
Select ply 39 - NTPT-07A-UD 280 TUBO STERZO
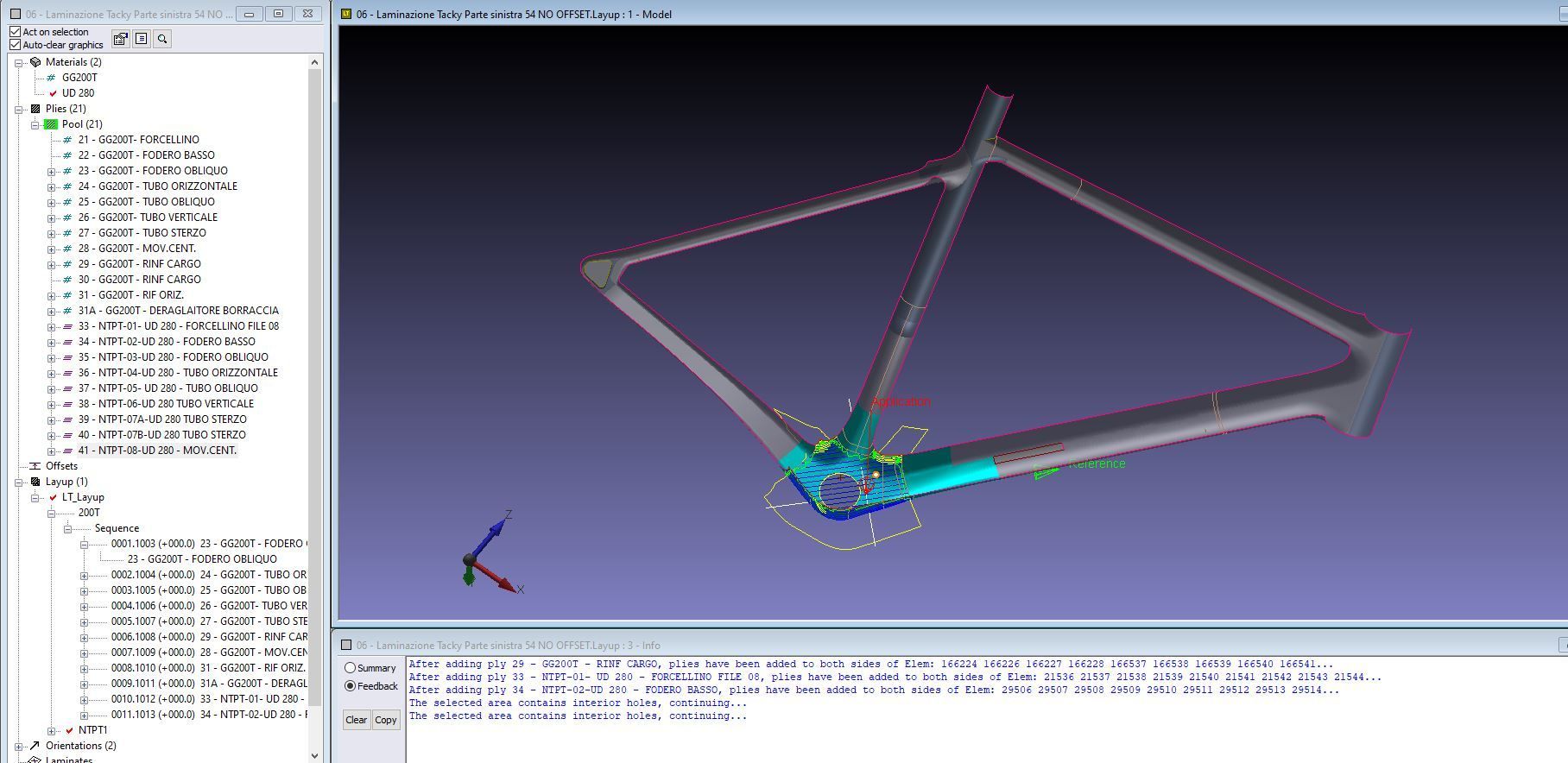tap(162, 419)
